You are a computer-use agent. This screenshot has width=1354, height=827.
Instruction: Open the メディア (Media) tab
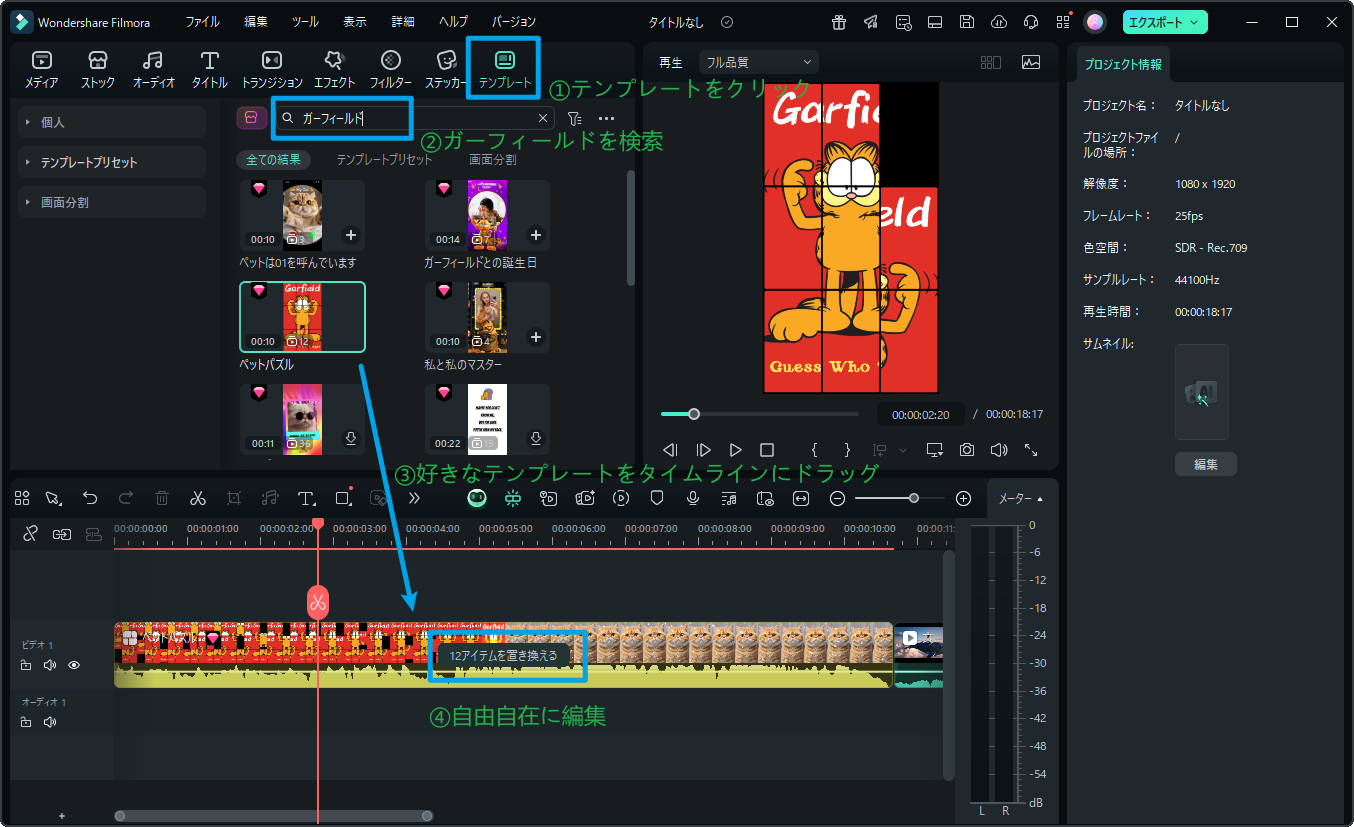click(41, 70)
